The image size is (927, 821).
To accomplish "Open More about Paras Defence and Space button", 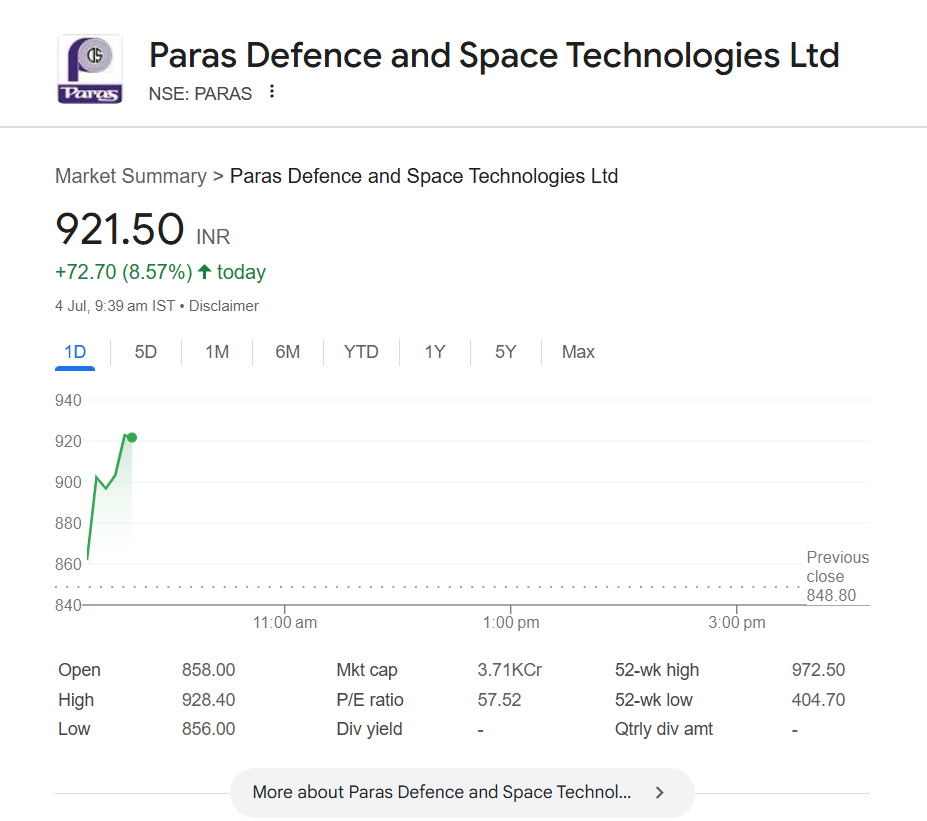I will click(442, 792).
